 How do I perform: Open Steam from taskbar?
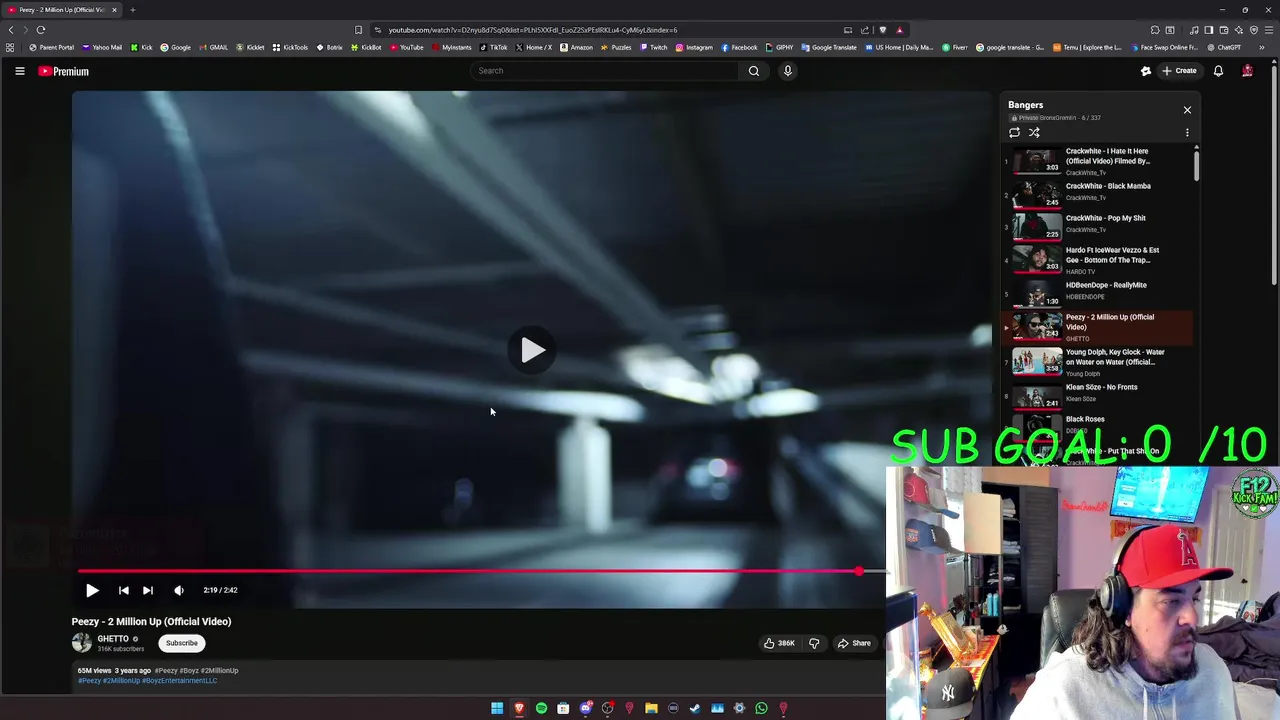click(x=695, y=708)
